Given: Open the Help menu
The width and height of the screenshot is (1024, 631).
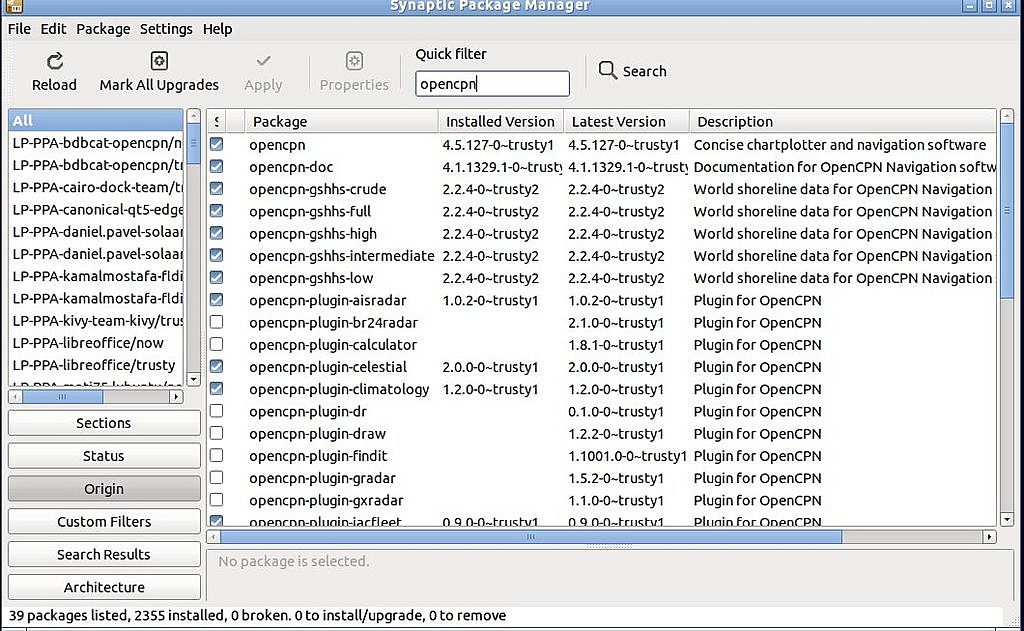Looking at the screenshot, I should [217, 29].
